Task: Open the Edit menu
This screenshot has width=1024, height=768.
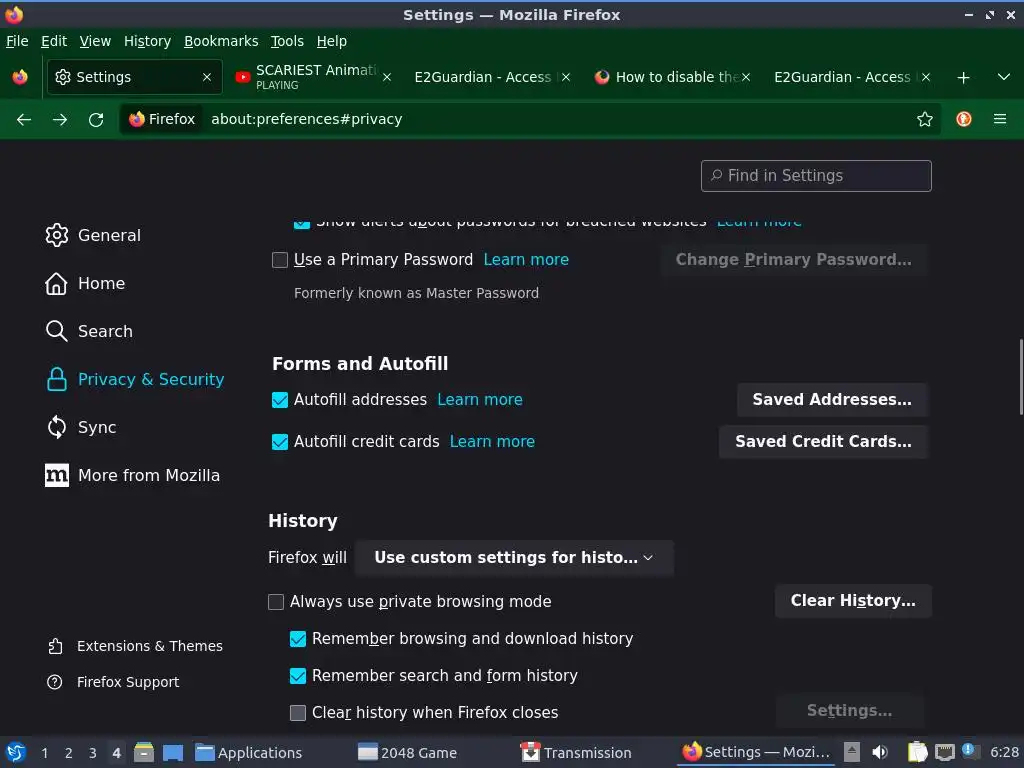Action: point(54,41)
